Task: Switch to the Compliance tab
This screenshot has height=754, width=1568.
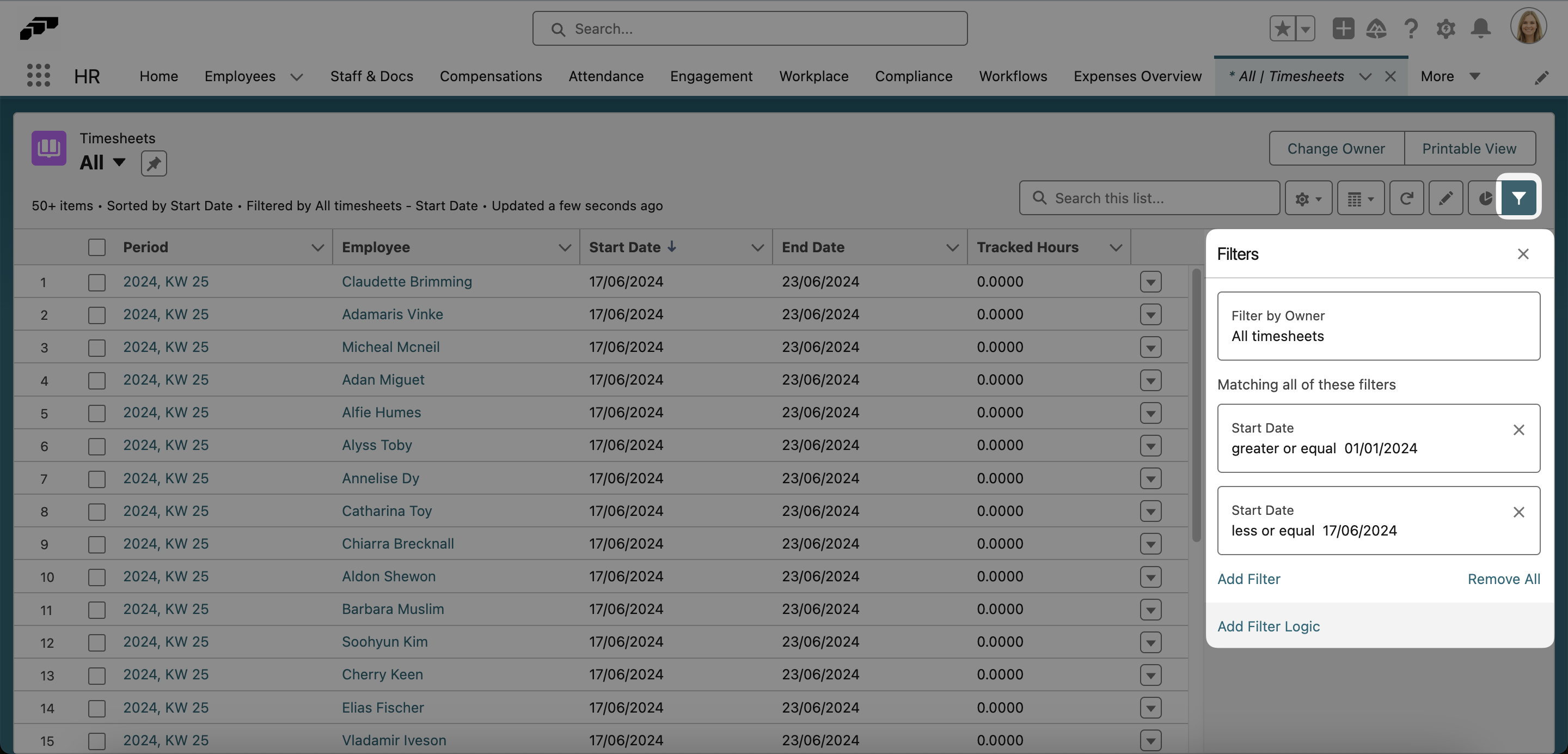Action: pos(914,76)
